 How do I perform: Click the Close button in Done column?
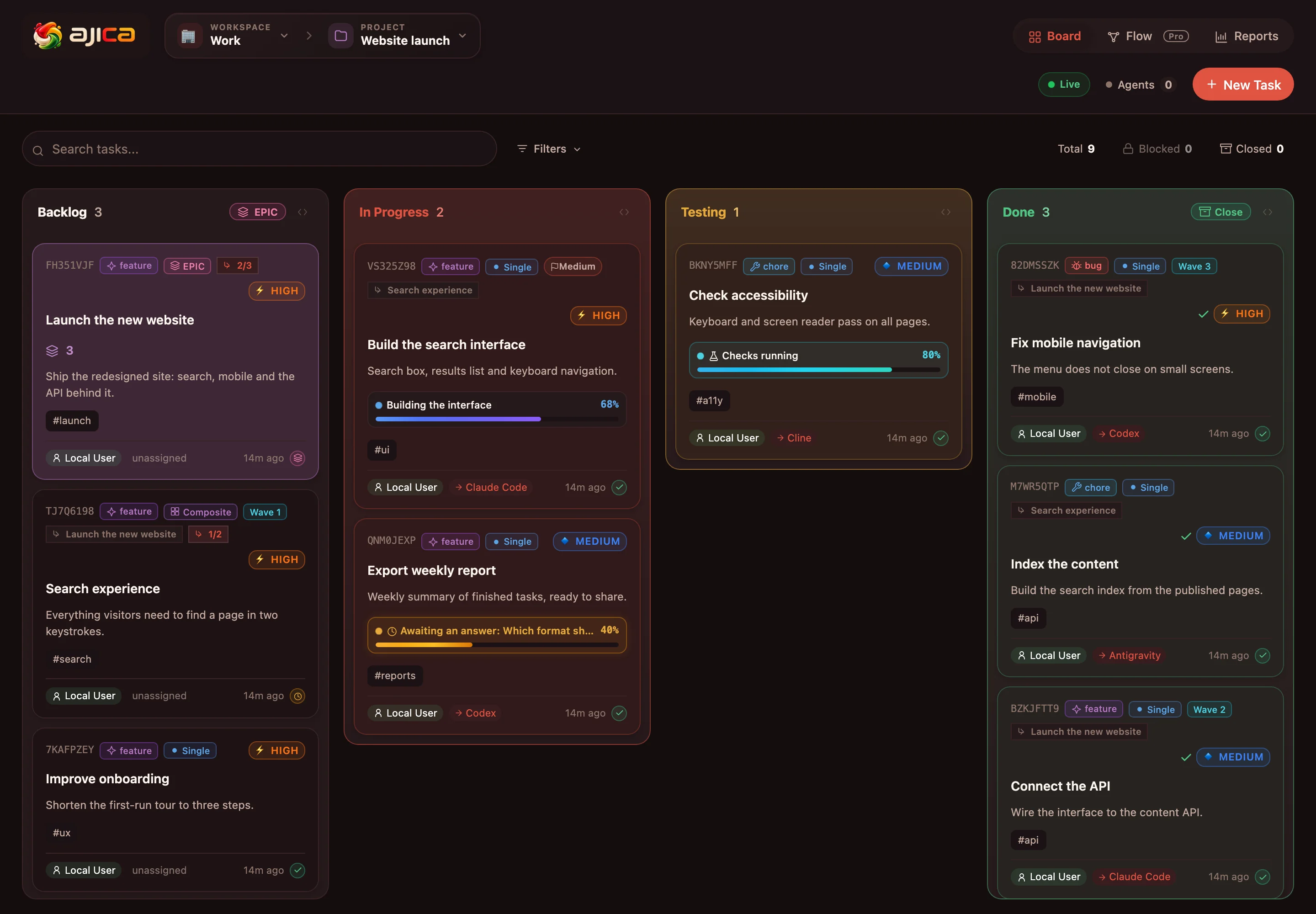[x=1221, y=213]
